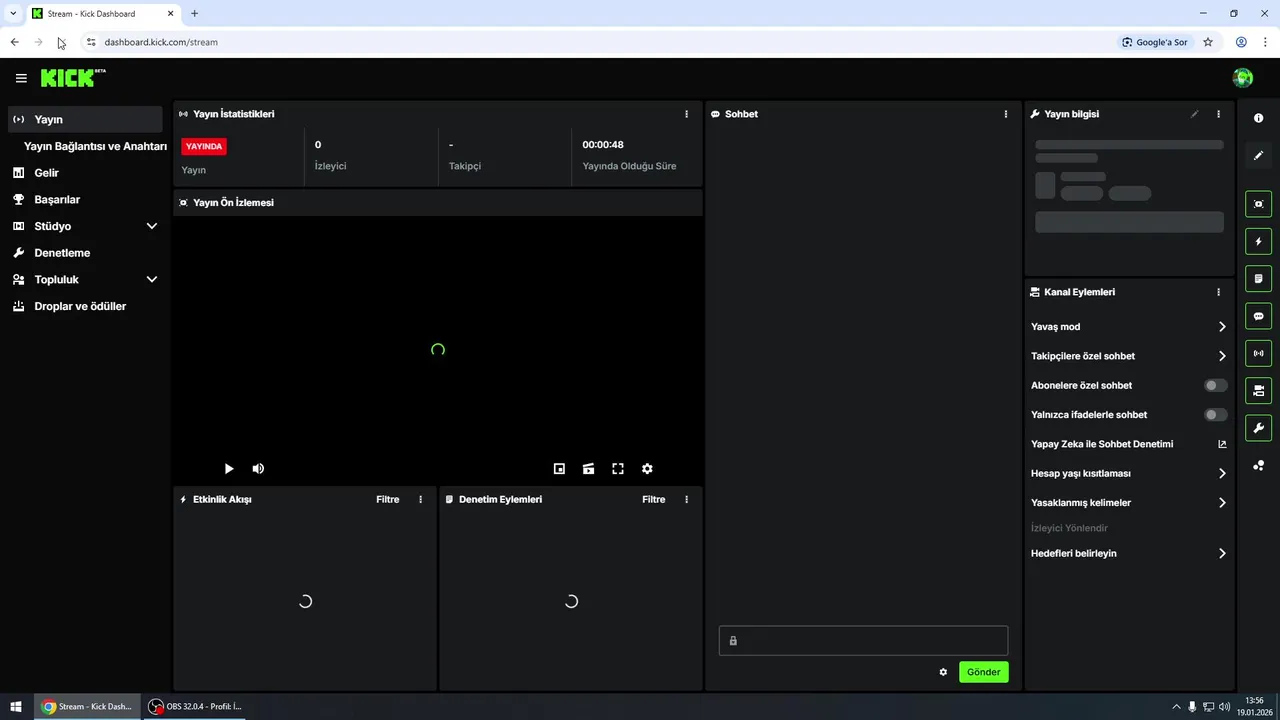Open chat settings gear next to Gönder

[943, 672]
